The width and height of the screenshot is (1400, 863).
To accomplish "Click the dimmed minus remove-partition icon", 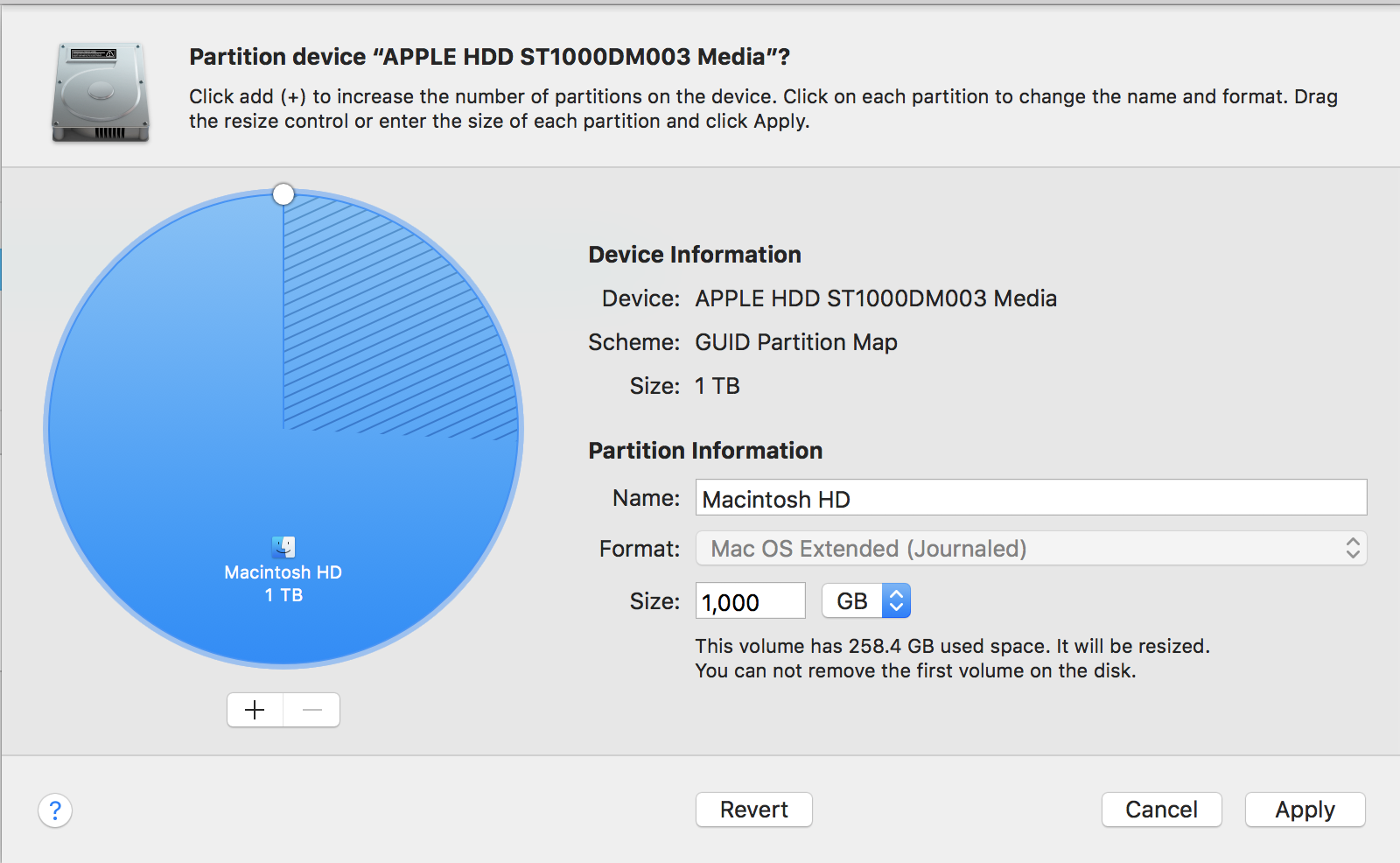I will click(311, 710).
